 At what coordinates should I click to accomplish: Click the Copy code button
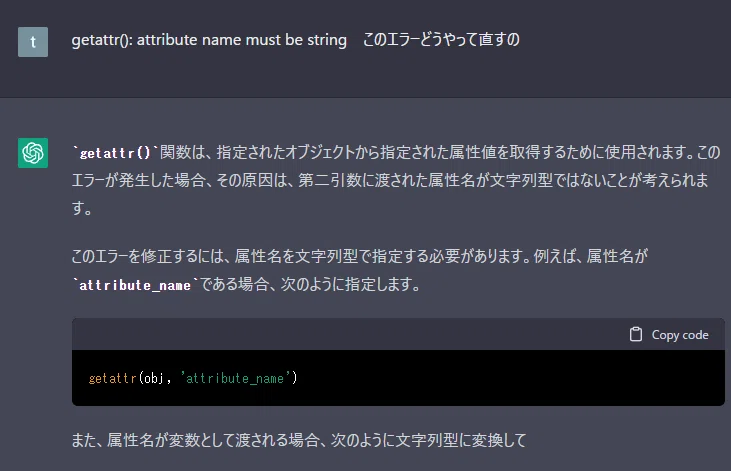tap(669, 335)
